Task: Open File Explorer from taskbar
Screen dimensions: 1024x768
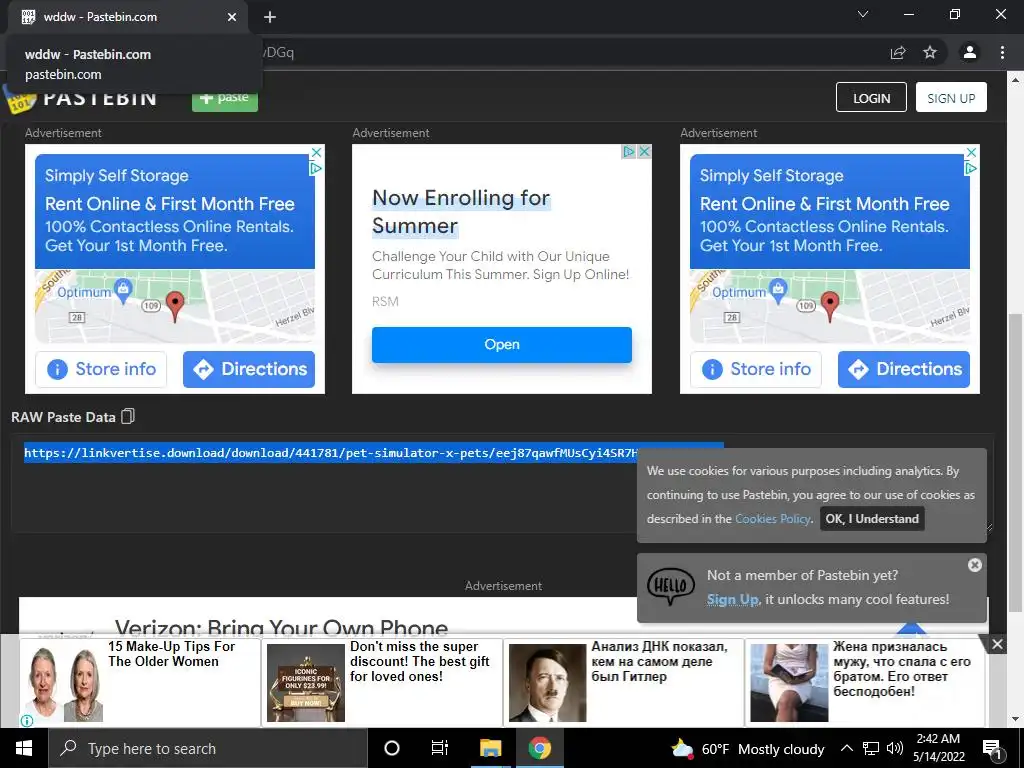Action: coord(490,748)
